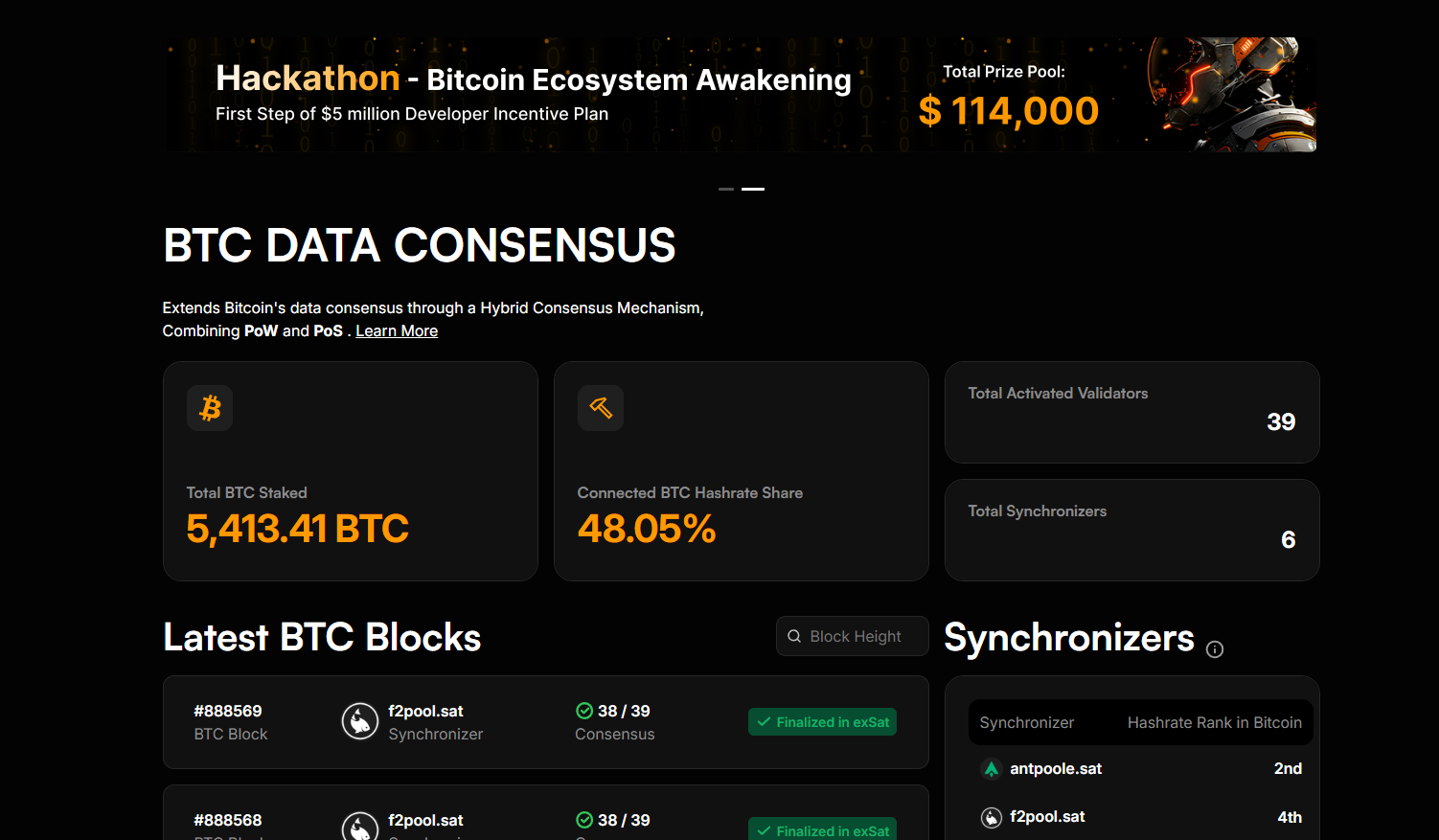The image size is (1439, 840).
Task: Click f2pool.sat logo in Synchronizers list
Action: [992, 817]
